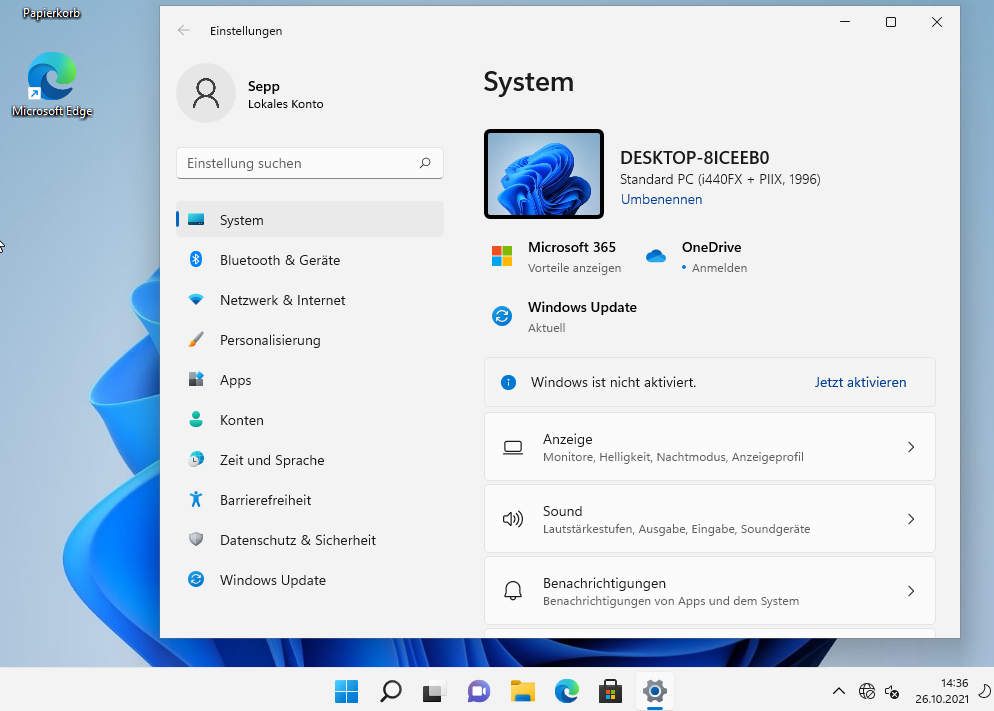The height and width of the screenshot is (711, 994).
Task: Click the network globe tray icon
Action: (867, 691)
